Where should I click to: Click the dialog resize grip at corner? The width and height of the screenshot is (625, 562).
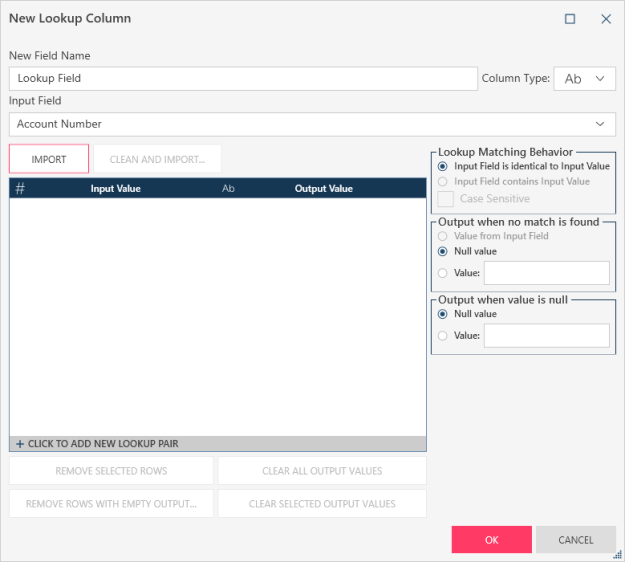pos(618,554)
